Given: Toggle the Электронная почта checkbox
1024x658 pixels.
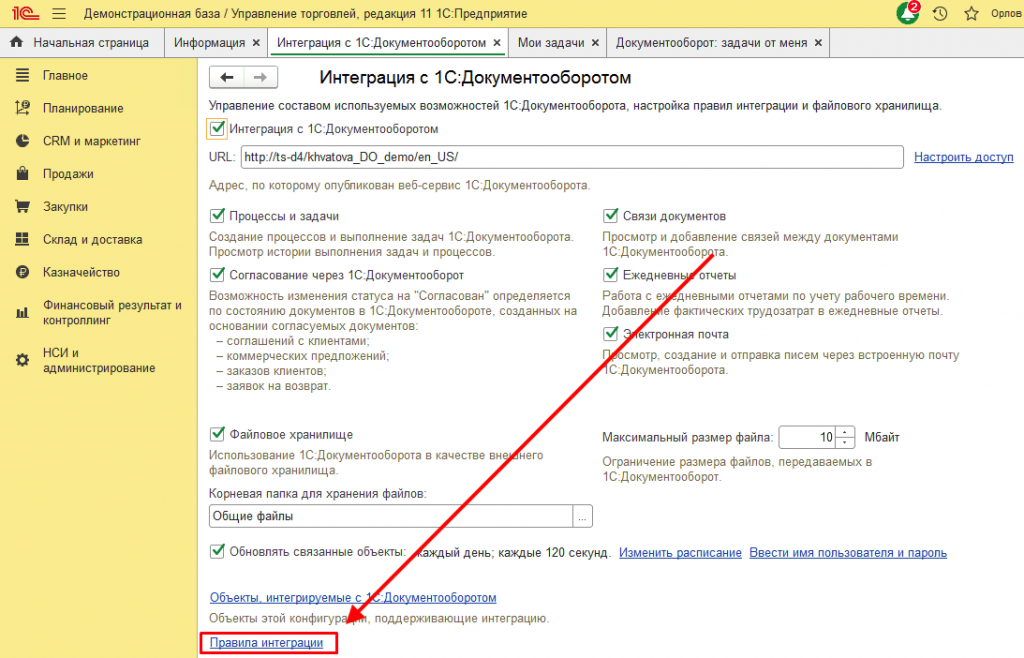Looking at the screenshot, I should [x=611, y=334].
